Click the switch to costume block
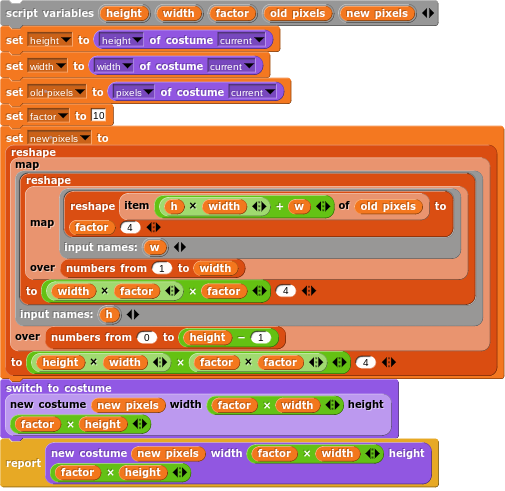The image size is (505, 491). pyautogui.click(x=59, y=388)
